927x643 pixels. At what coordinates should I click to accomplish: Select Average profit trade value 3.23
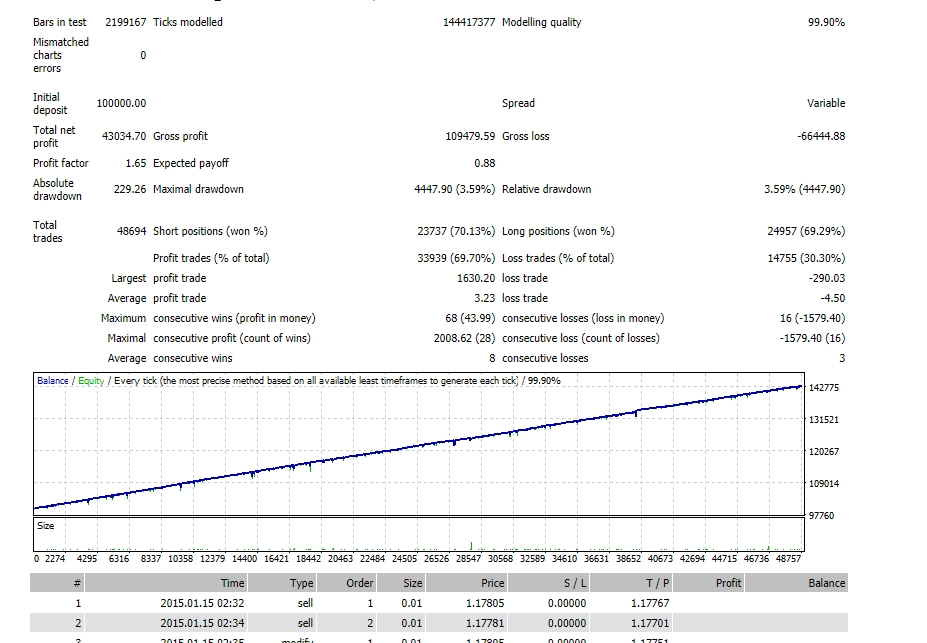485,298
